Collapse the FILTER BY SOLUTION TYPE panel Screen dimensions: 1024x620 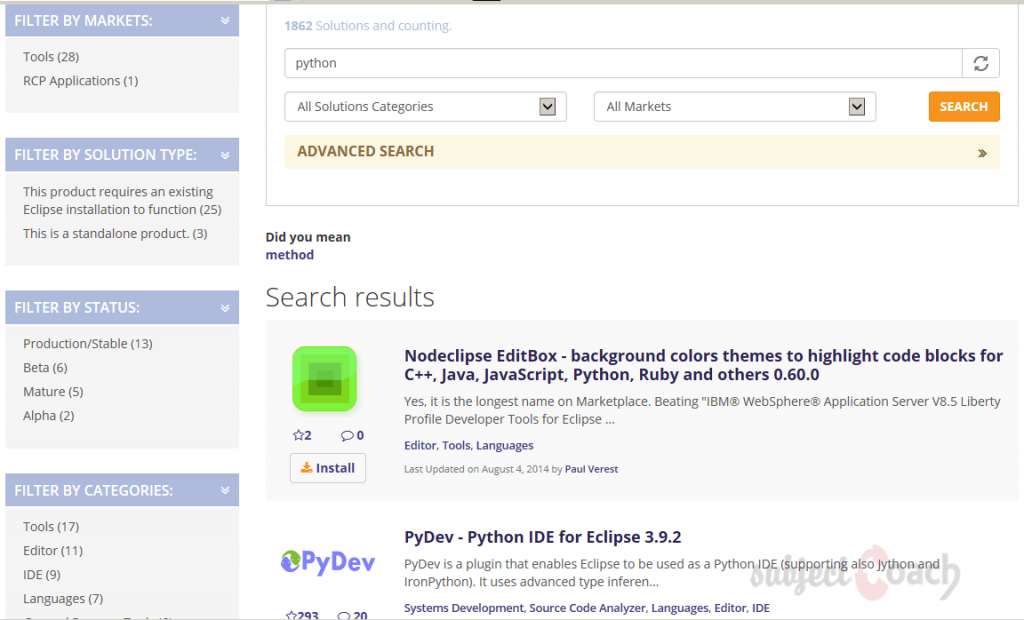(224, 155)
